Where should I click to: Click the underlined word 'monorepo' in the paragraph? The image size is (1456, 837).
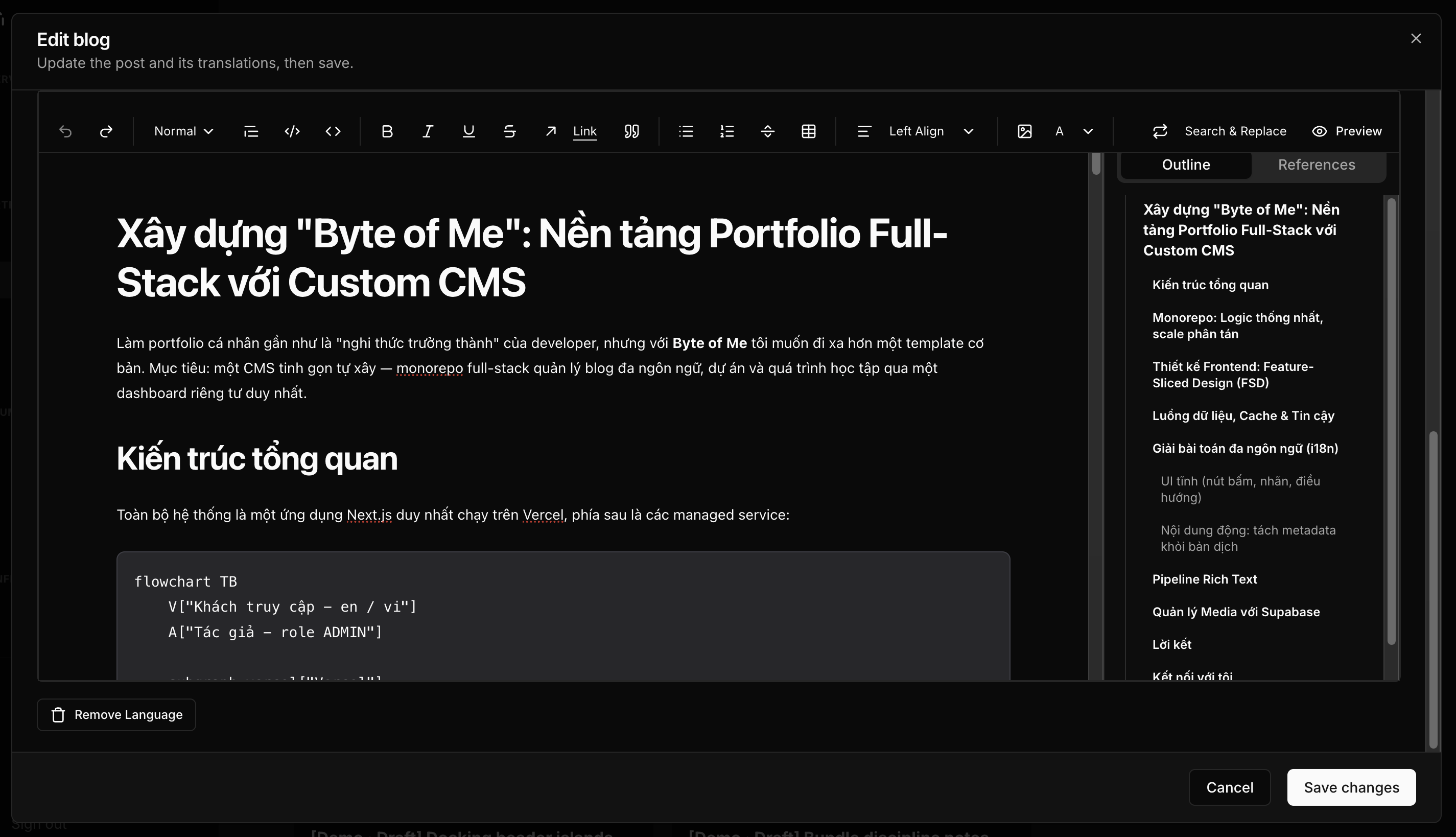(x=429, y=368)
